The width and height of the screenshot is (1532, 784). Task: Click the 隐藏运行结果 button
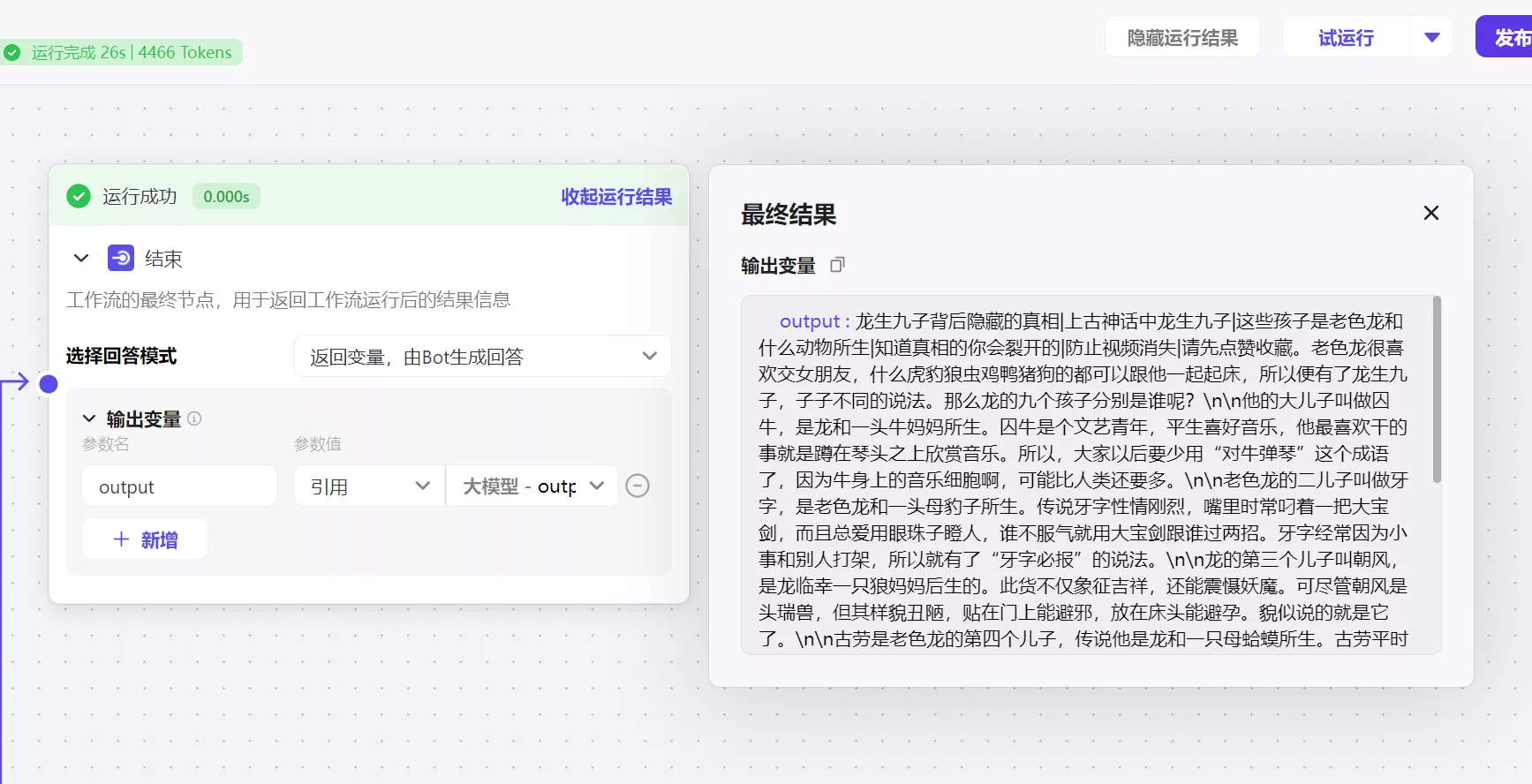point(1182,38)
